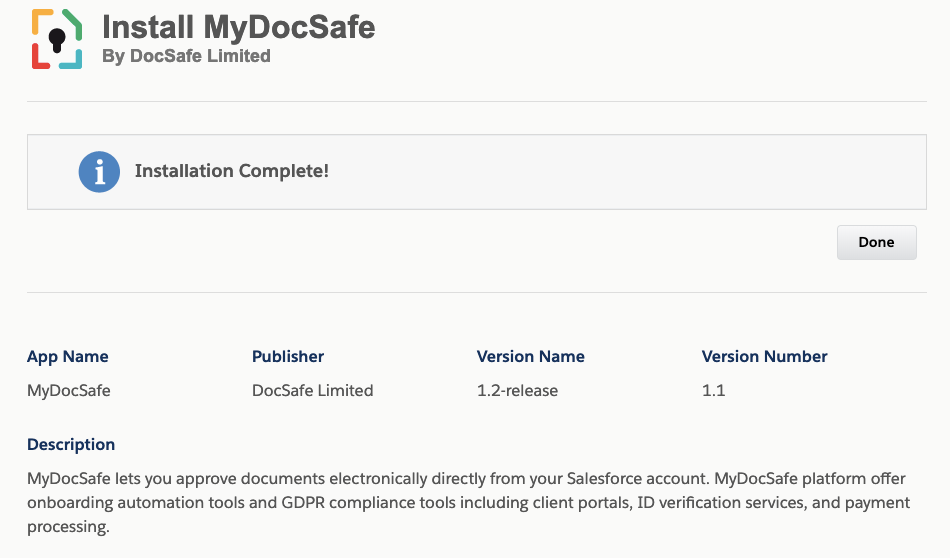Image resolution: width=950 pixels, height=558 pixels.
Task: Select the Version Name label
Action: 531,356
